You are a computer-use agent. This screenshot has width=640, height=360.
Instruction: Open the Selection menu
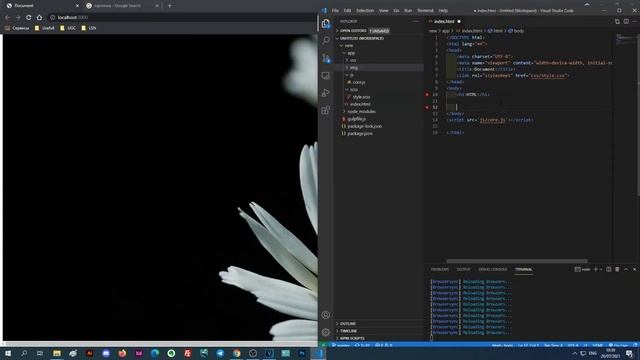pyautogui.click(x=365, y=11)
